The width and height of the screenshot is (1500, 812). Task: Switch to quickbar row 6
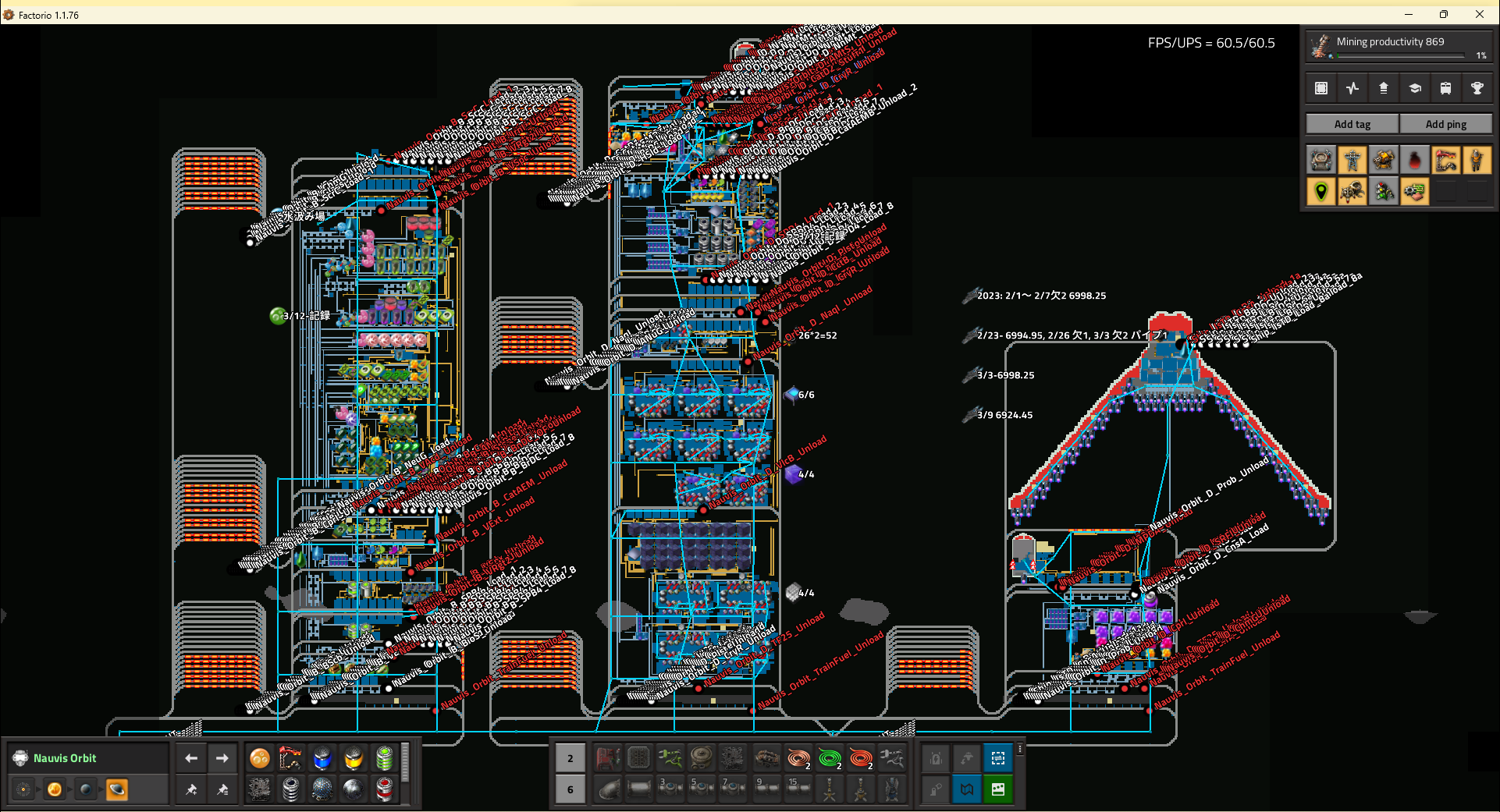[x=570, y=789]
